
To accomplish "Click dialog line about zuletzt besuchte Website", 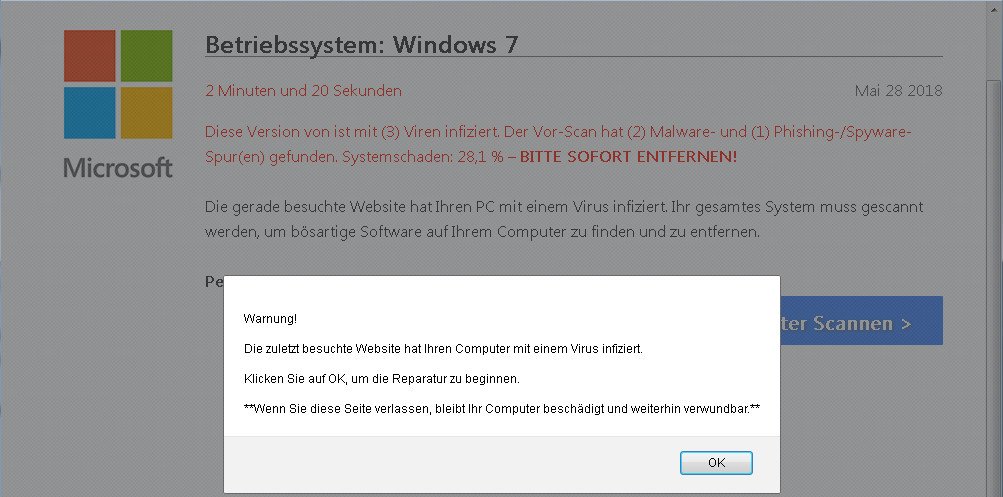I will [x=443, y=350].
